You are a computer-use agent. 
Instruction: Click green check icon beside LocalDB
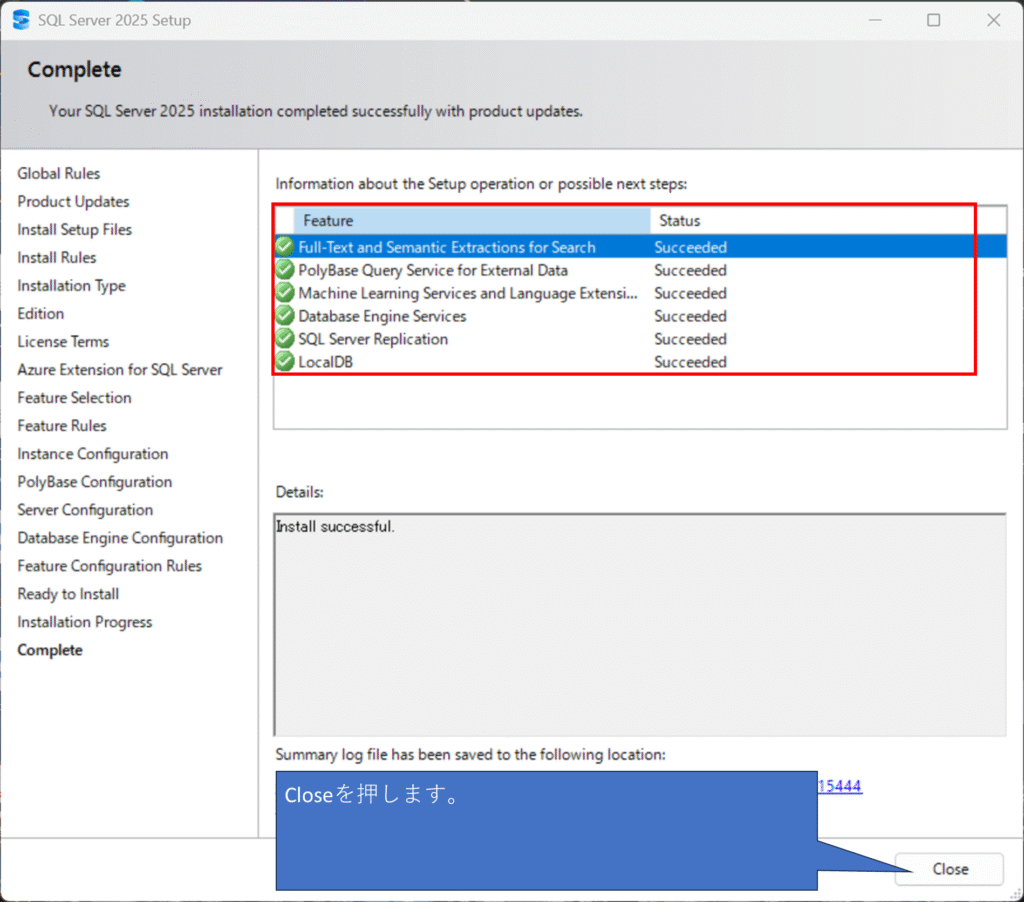[285, 361]
